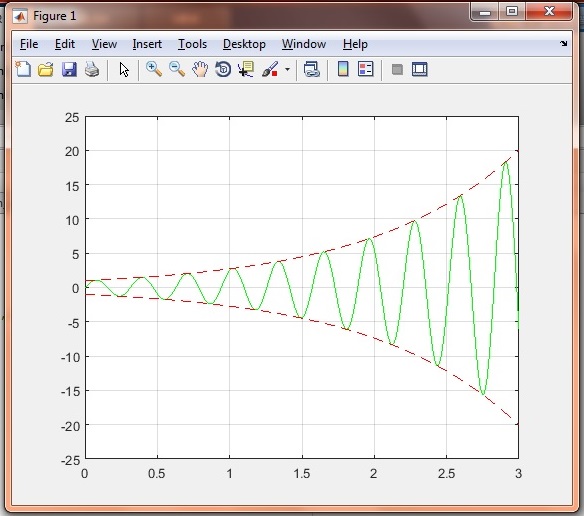This screenshot has height=516, width=584.
Task: Click the Link Plot icon
Action: point(311,70)
